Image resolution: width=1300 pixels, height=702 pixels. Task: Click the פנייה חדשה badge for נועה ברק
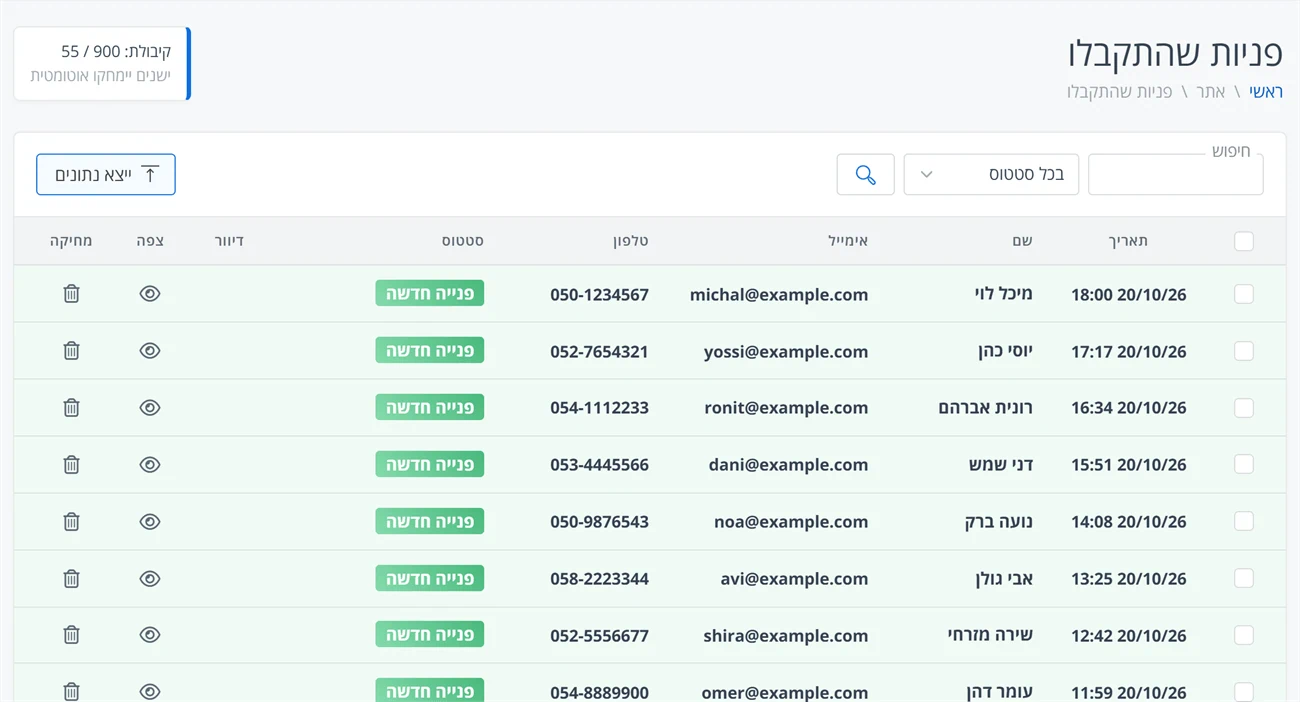[430, 522]
